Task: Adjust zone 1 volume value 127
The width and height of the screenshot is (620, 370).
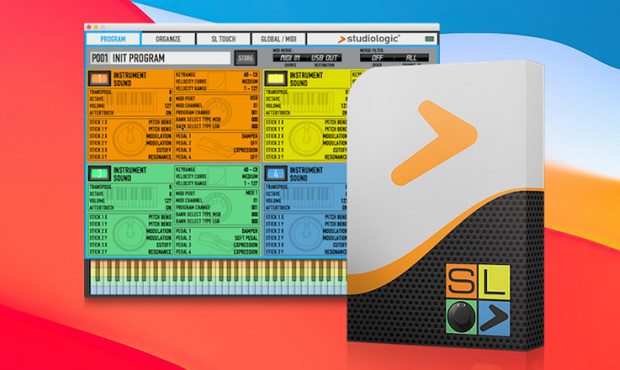Action: tap(168, 106)
